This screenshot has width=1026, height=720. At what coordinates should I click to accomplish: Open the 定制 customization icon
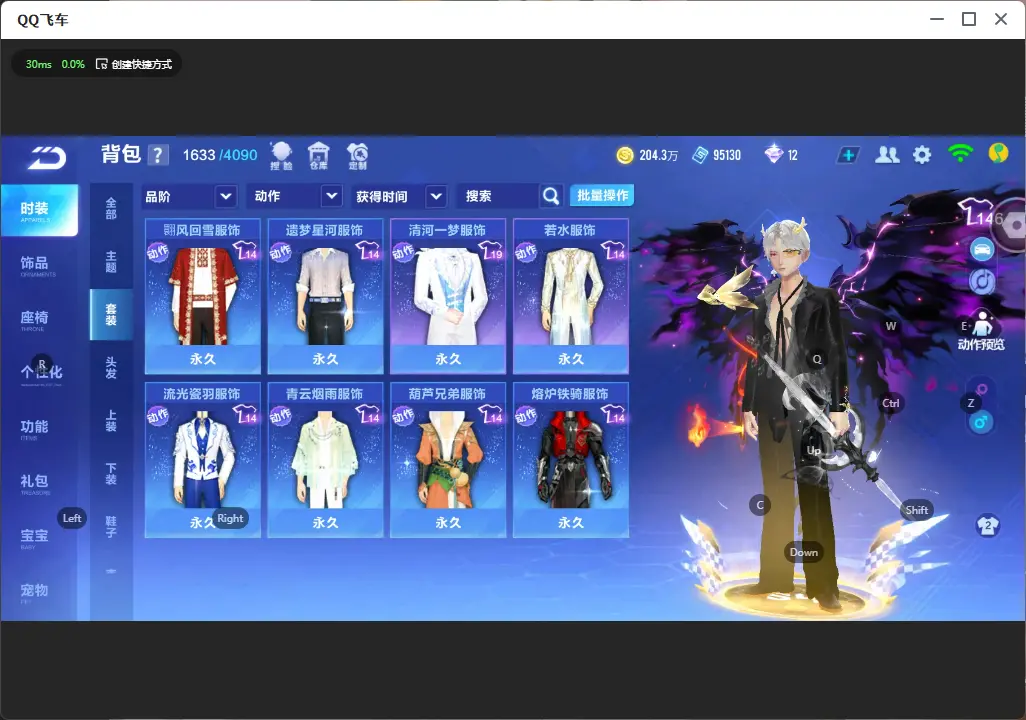357,156
